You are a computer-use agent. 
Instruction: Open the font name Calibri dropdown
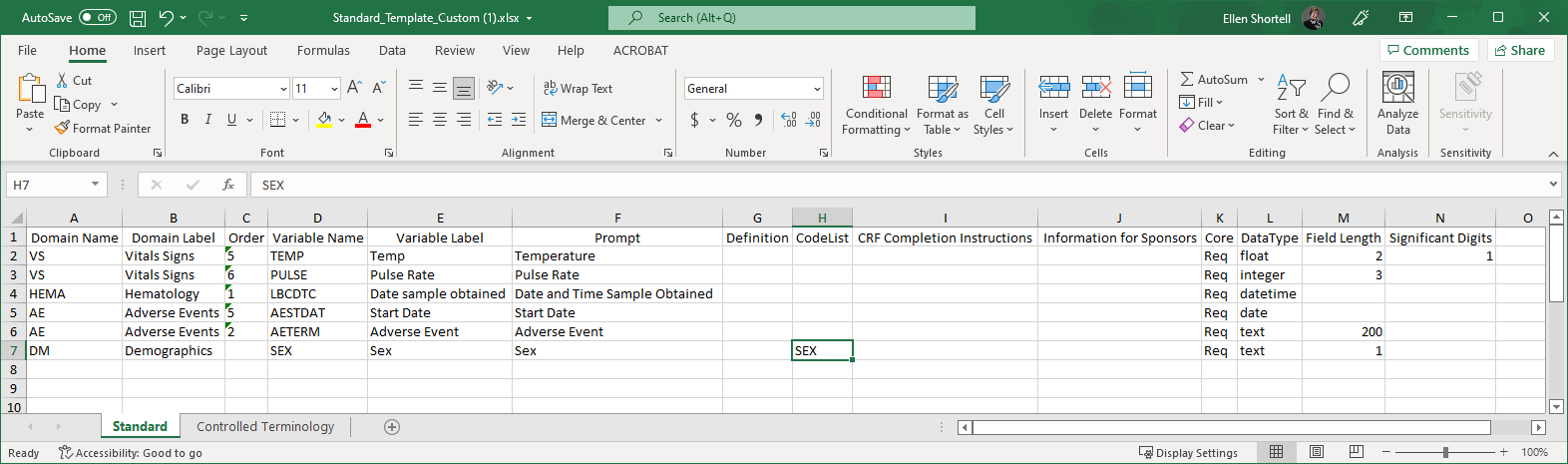(283, 89)
